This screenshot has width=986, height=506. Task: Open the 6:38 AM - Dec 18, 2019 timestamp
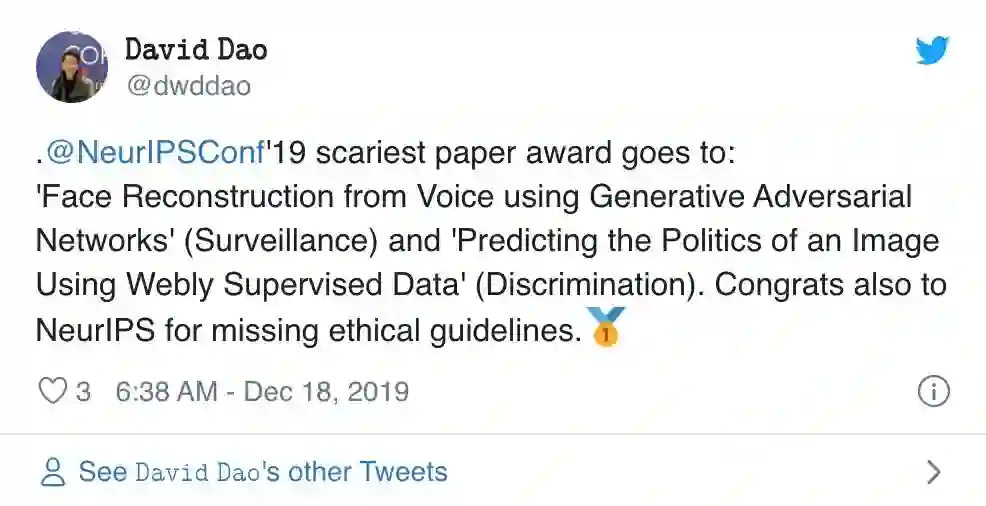262,390
